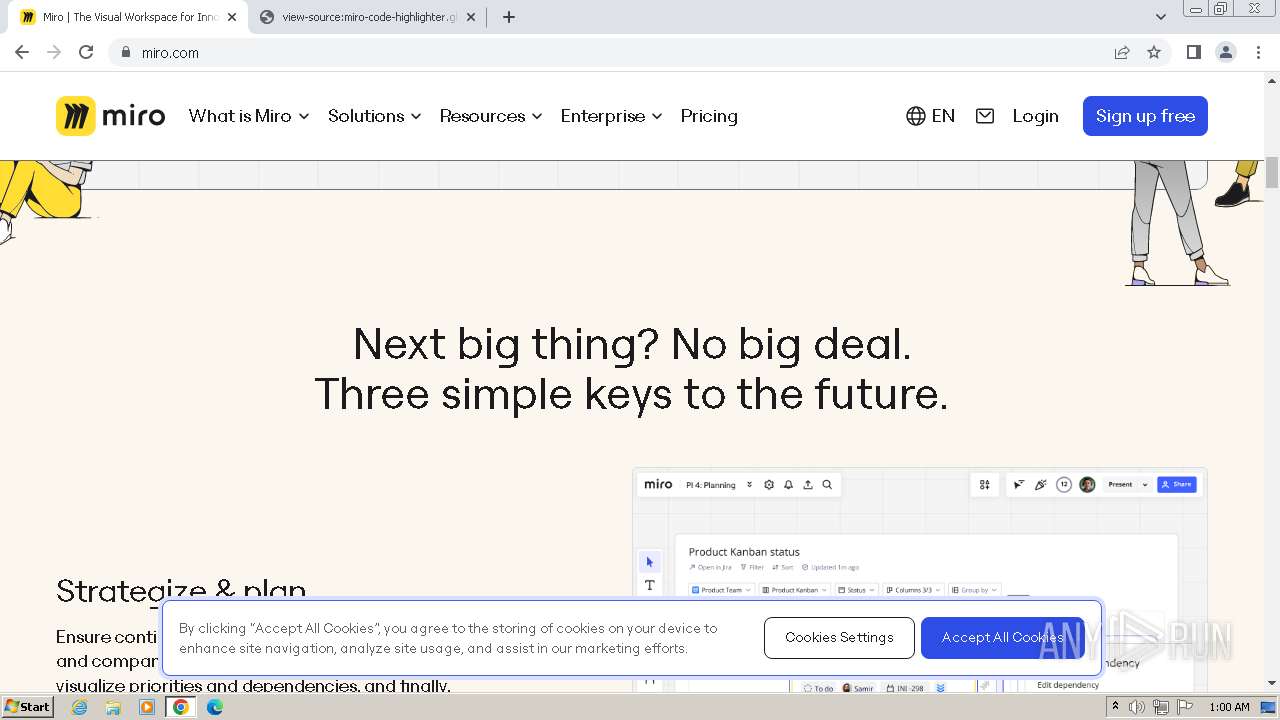Launch Microsoft Edge from the taskbar
The height and width of the screenshot is (720, 1280).
(x=215, y=707)
